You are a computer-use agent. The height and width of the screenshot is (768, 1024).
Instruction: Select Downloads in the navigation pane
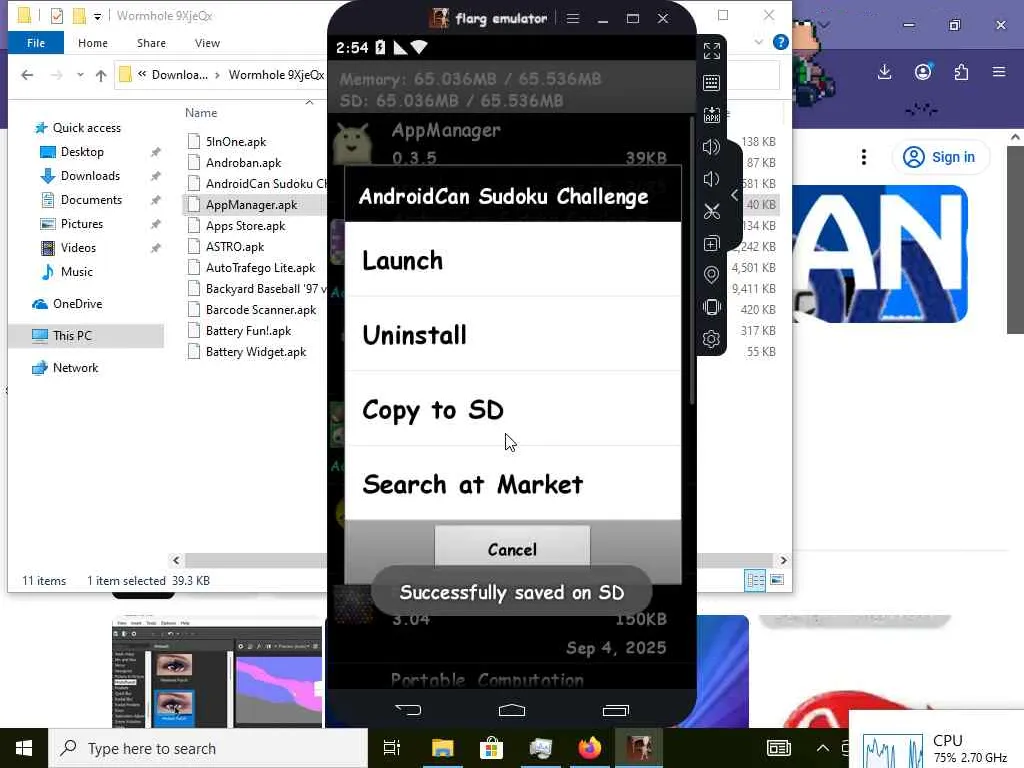[90, 176]
